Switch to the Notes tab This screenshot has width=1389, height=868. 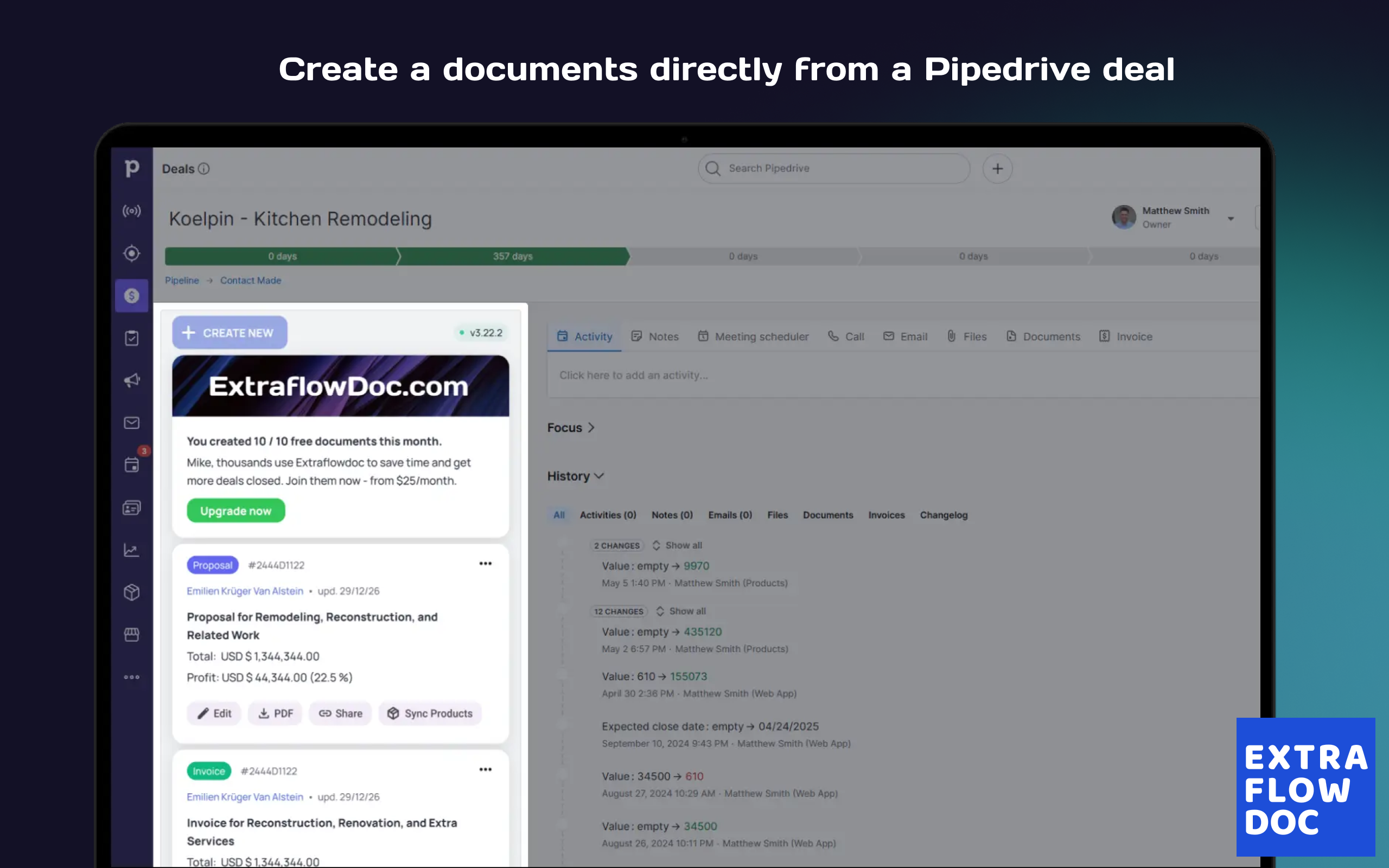(x=655, y=336)
